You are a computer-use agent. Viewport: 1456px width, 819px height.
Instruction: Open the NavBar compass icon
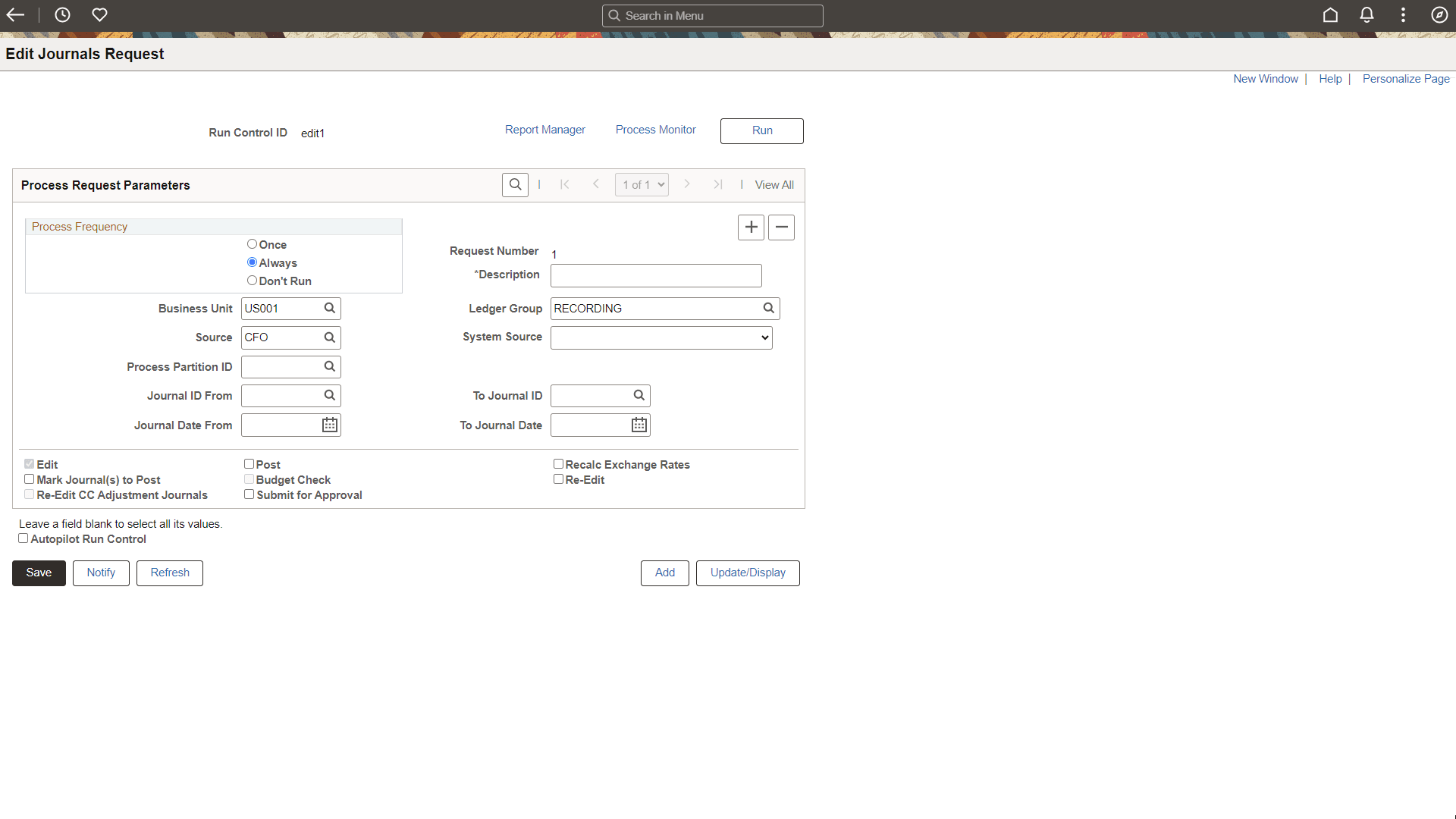point(1439,15)
